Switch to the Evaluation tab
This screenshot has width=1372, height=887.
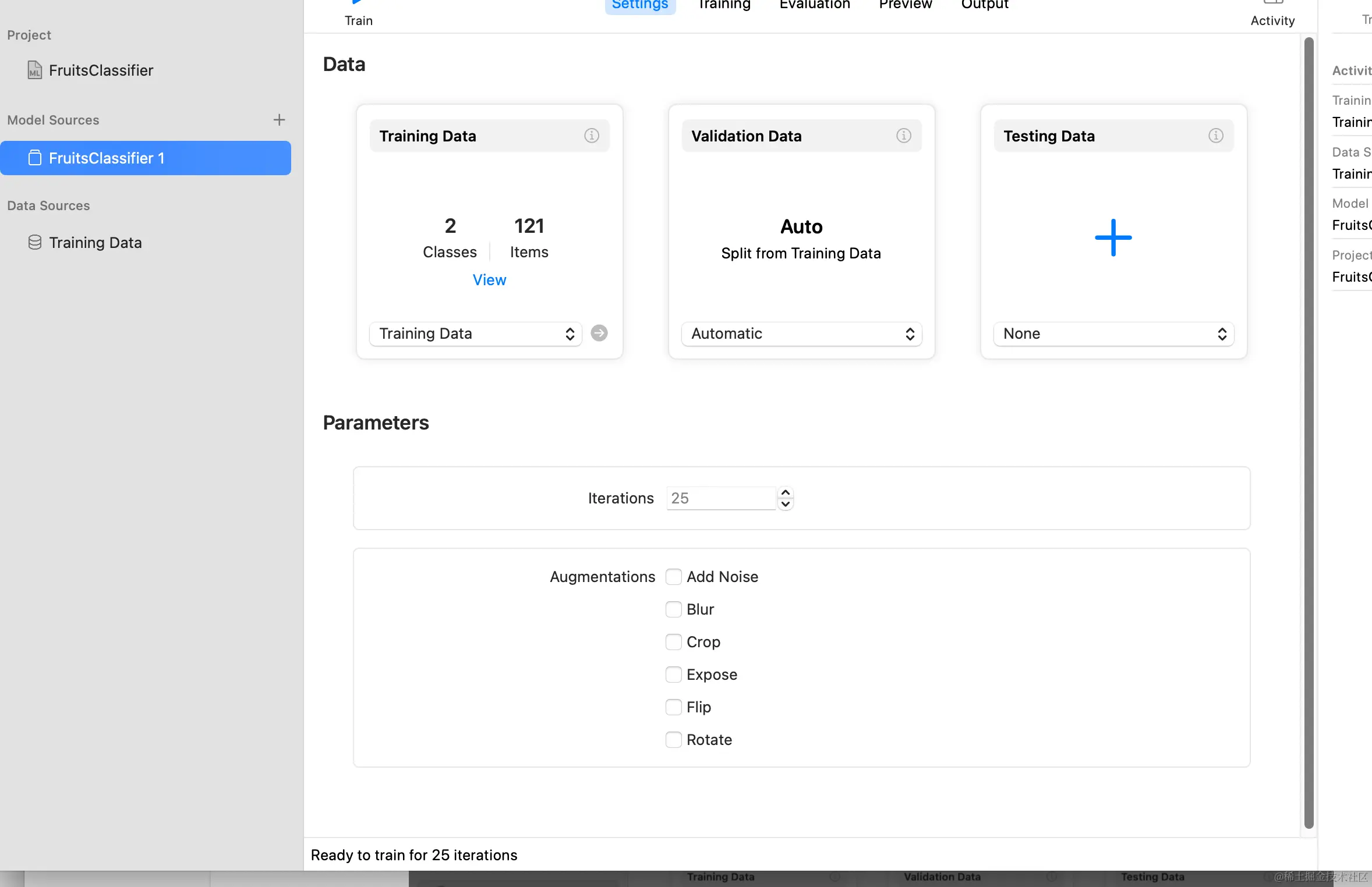click(814, 5)
